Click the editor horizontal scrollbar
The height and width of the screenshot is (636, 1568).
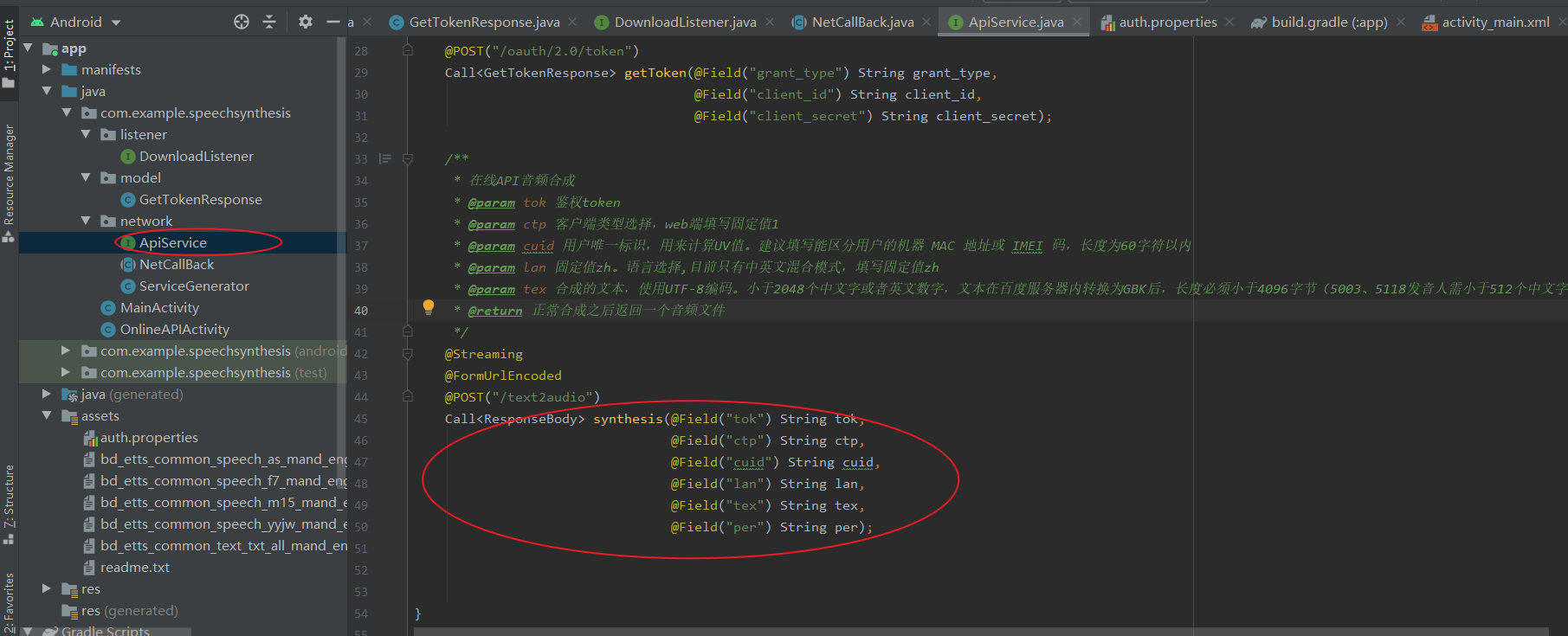[981, 632]
